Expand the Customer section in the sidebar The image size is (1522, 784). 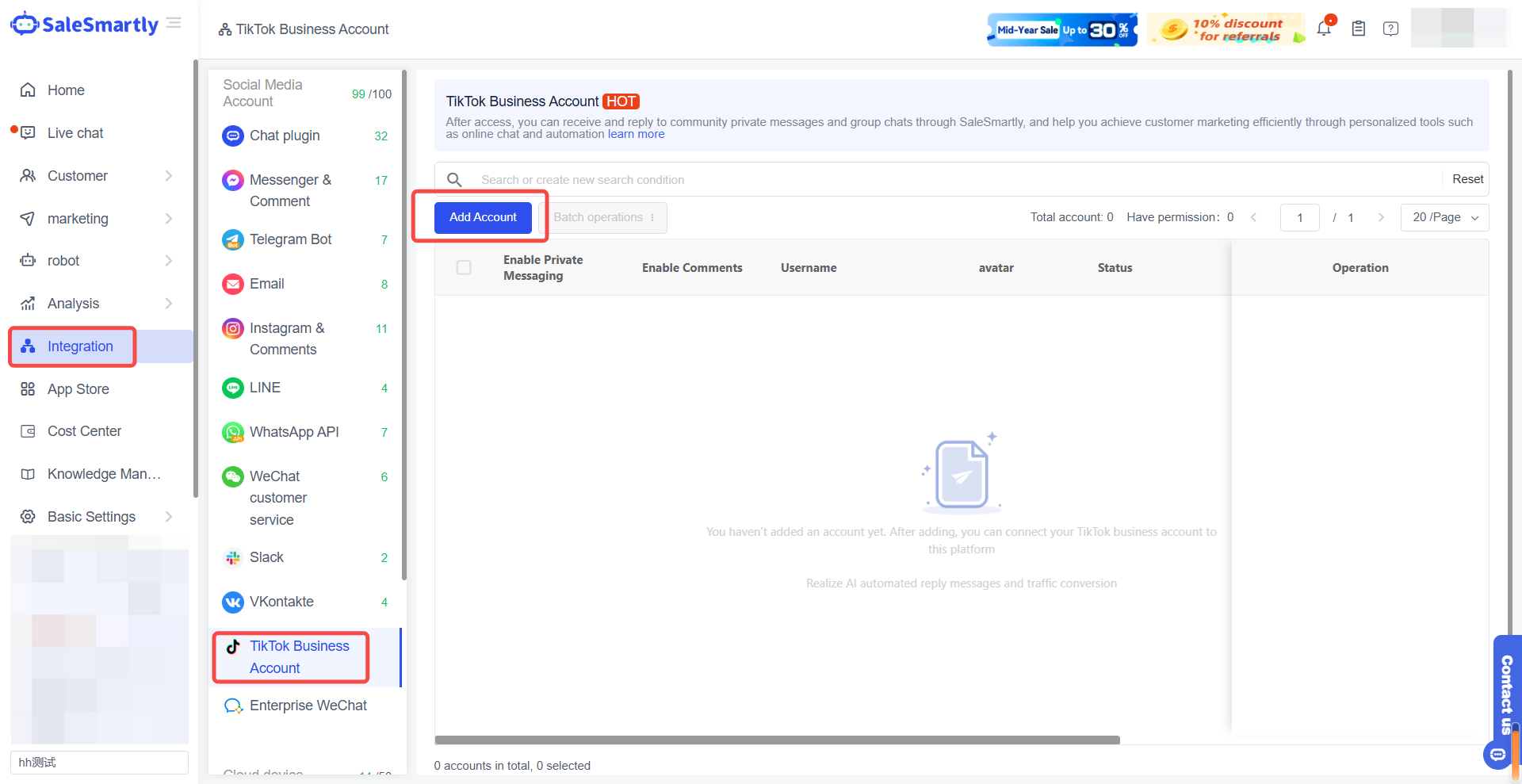77,175
